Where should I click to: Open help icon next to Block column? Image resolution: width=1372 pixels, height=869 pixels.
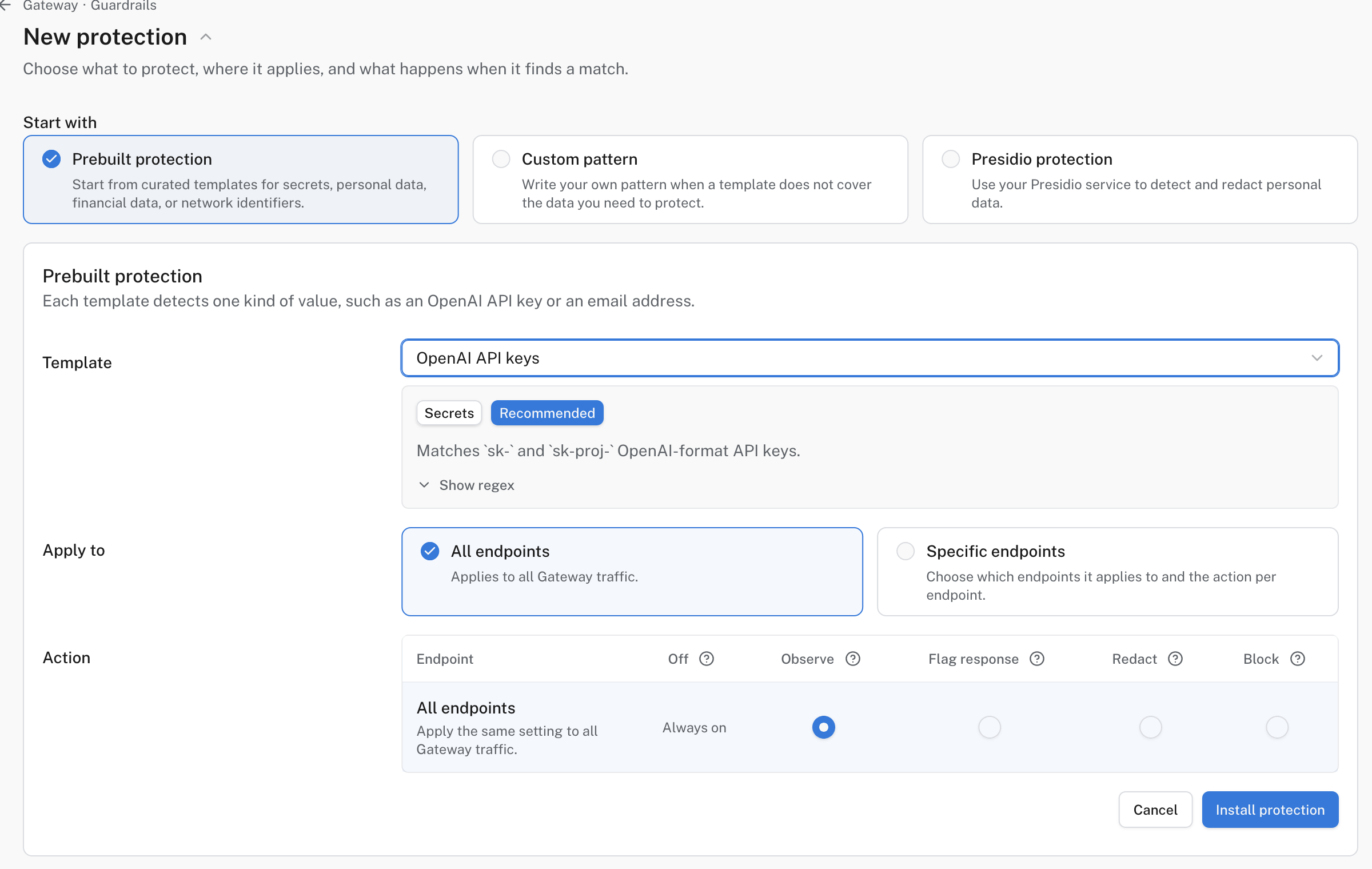click(x=1298, y=659)
